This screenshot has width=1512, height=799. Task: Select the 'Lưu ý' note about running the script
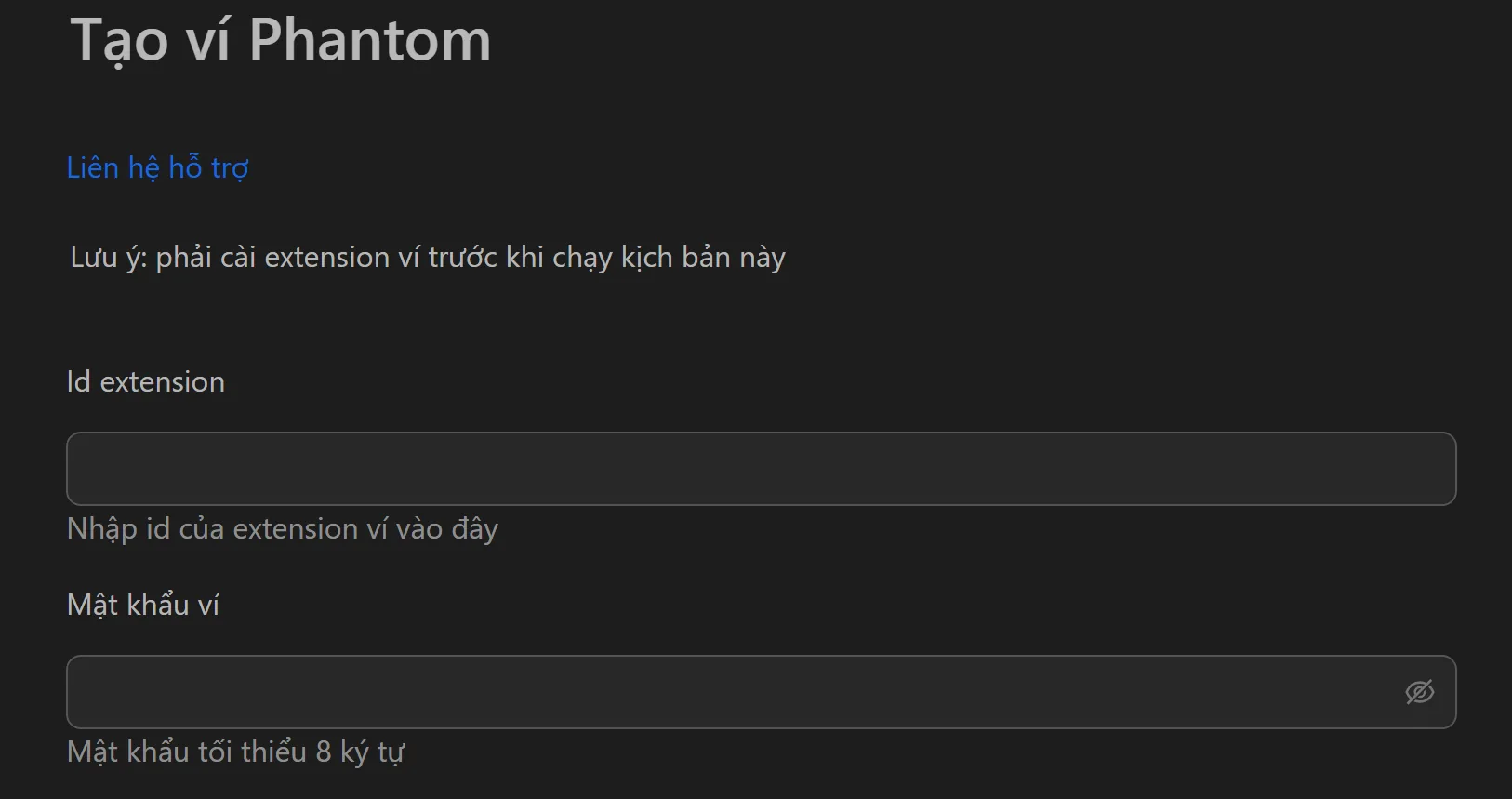coord(428,258)
